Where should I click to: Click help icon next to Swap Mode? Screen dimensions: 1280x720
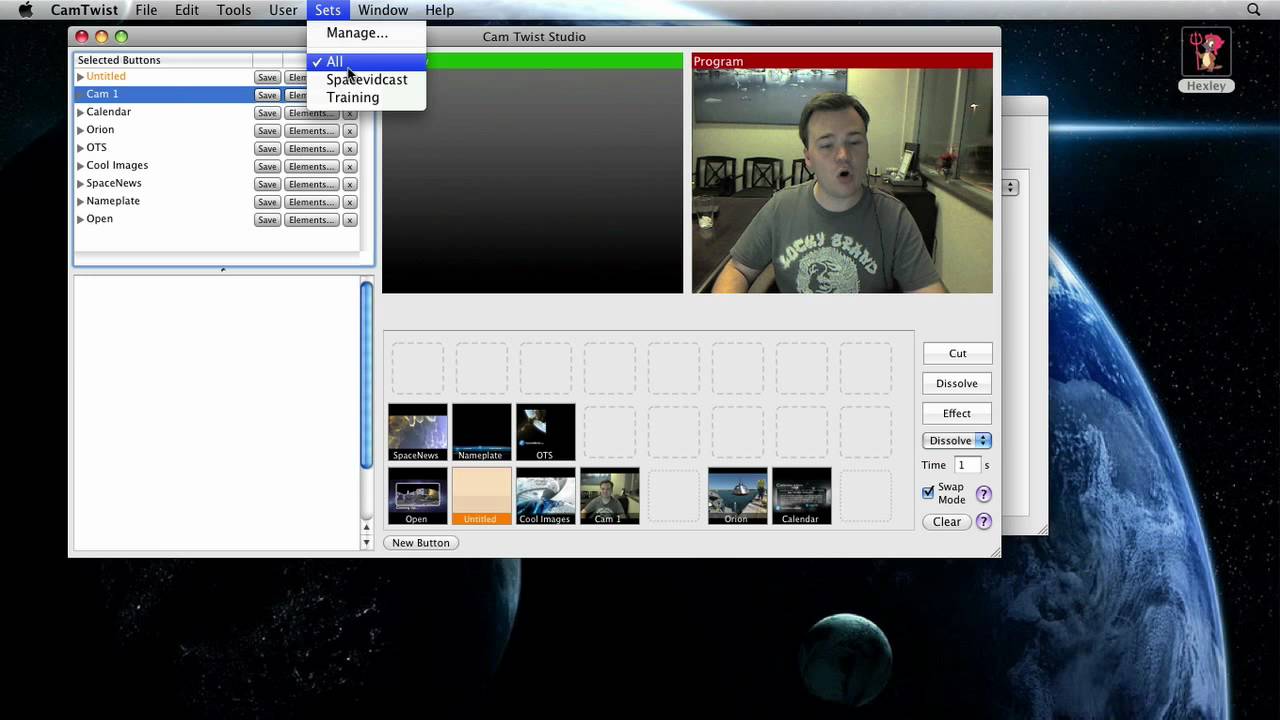(x=983, y=494)
